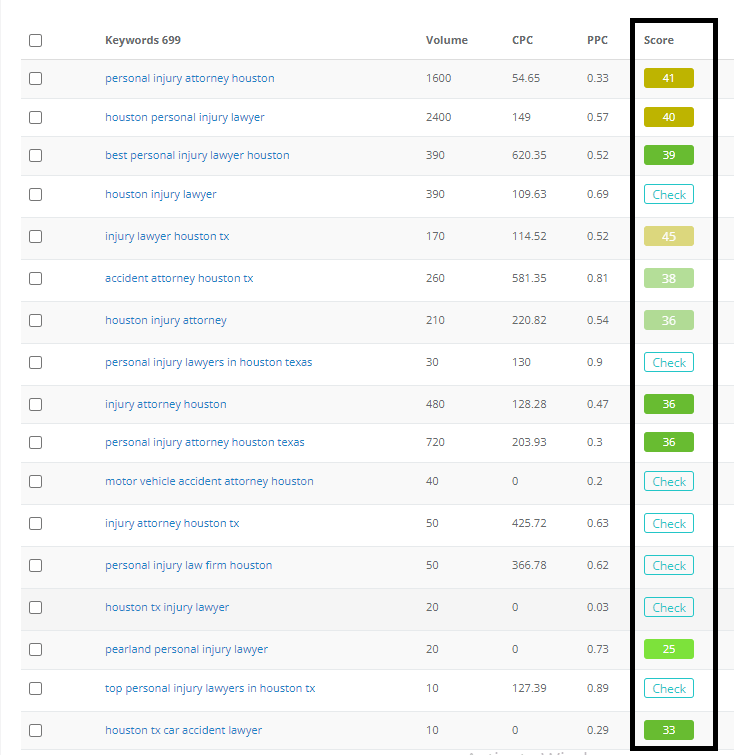Tick checkbox for injury attorney houston tx
The image size is (734, 755).
pos(35,523)
